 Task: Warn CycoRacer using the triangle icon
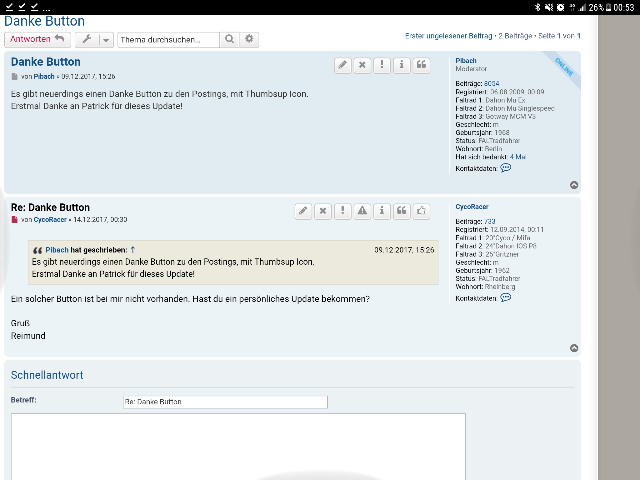point(362,211)
